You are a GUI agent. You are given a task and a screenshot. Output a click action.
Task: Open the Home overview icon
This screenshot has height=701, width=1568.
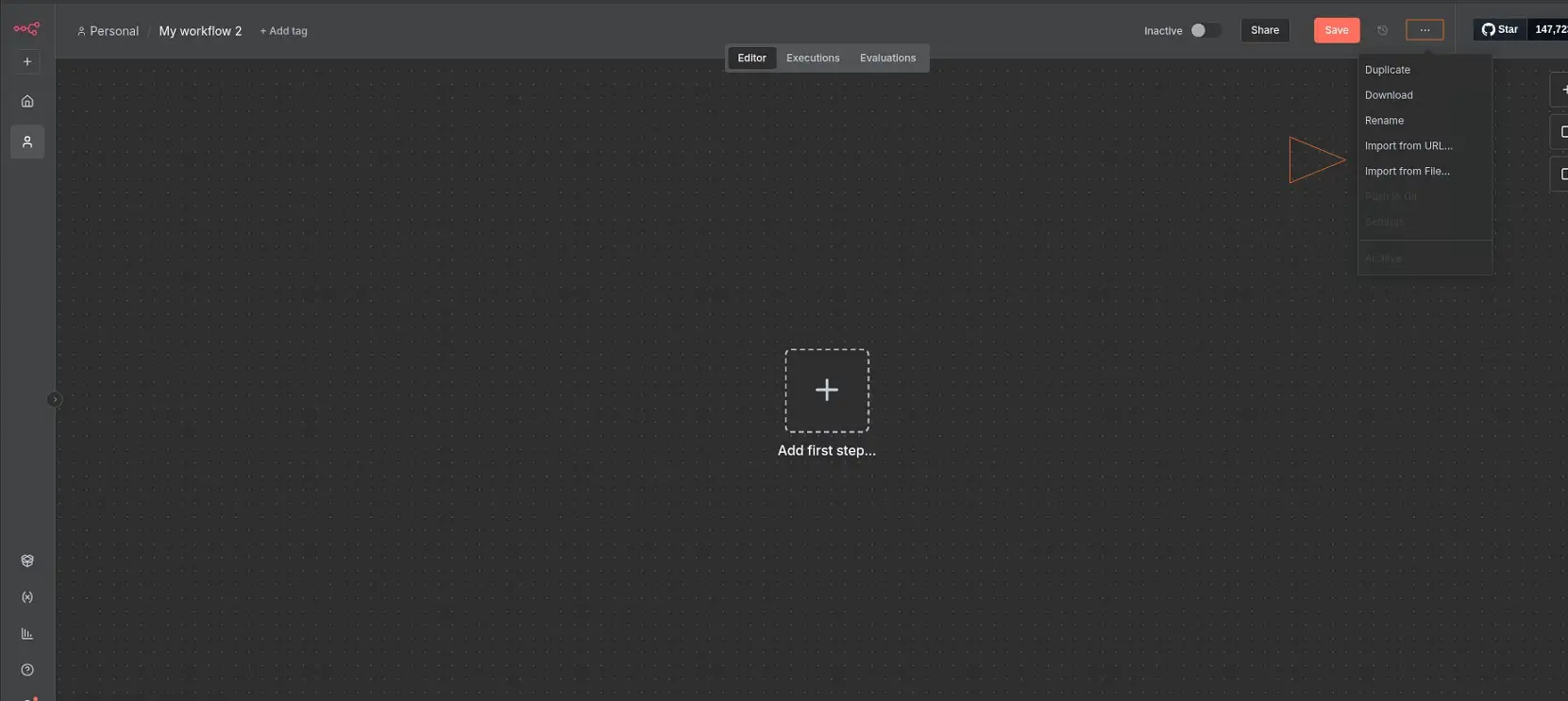[x=27, y=101]
